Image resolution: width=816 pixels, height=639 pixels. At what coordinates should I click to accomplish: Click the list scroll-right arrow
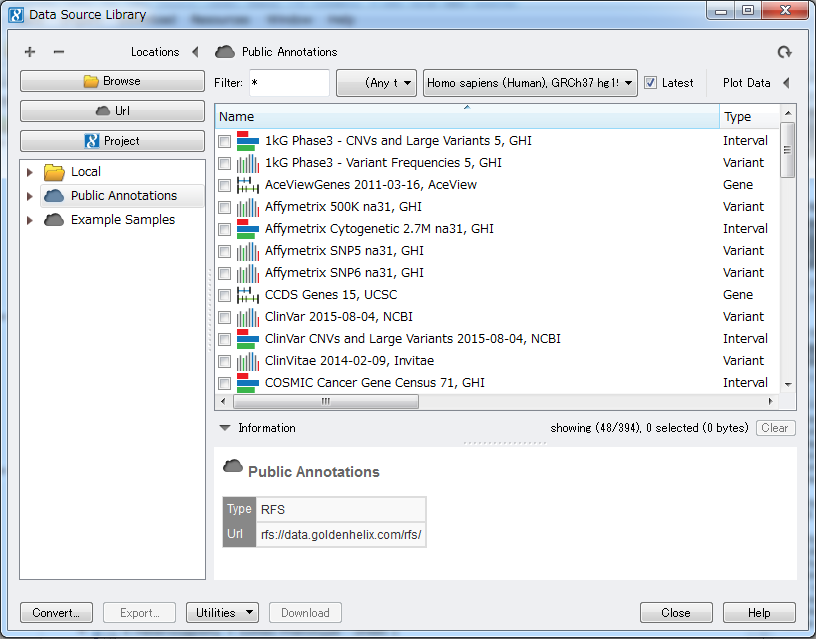[x=771, y=401]
